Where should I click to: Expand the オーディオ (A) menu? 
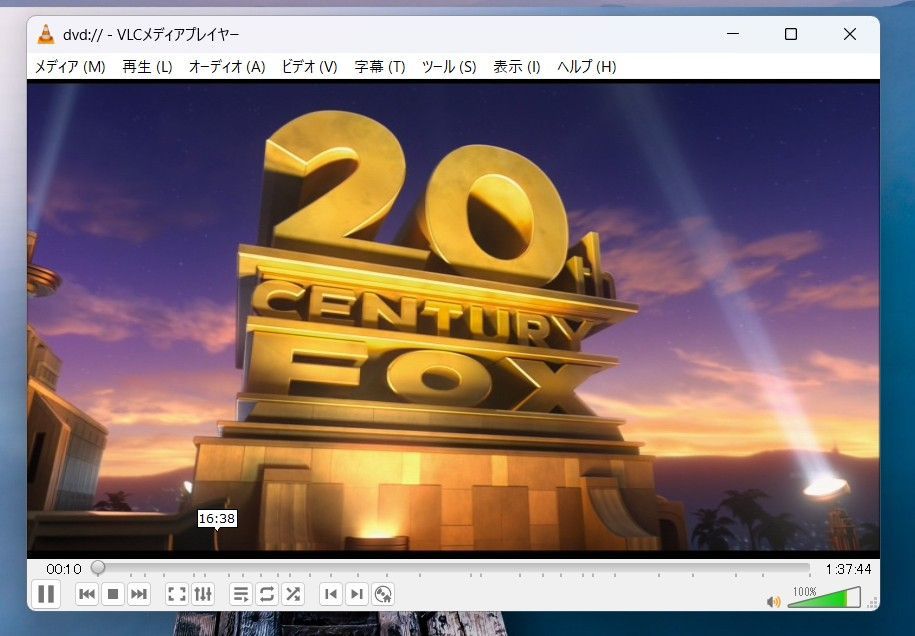[x=227, y=67]
